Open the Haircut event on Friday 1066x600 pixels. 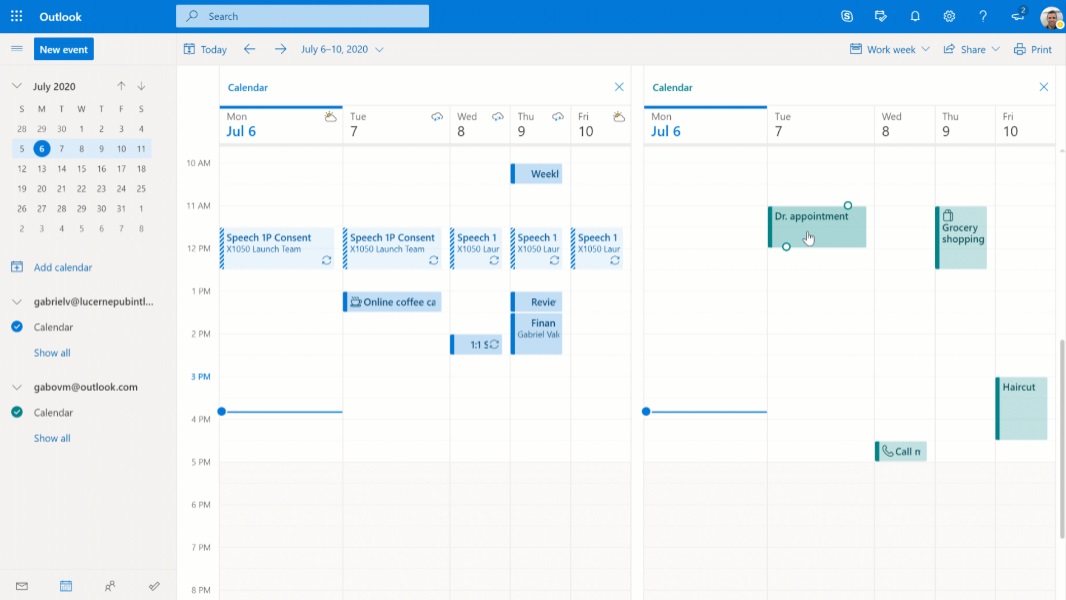click(1022, 408)
